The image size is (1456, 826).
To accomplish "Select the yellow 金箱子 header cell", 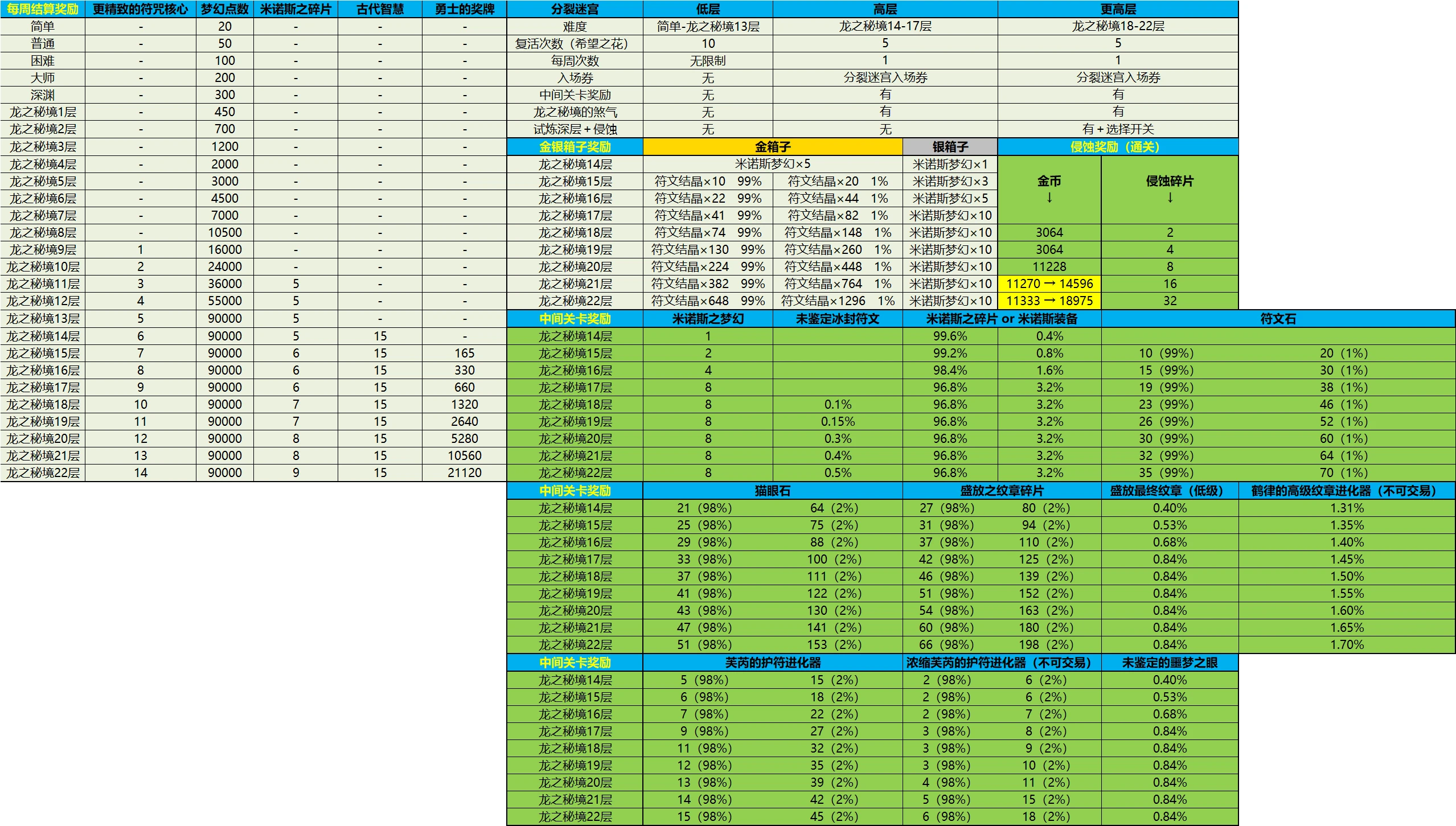I will pyautogui.click(x=772, y=147).
